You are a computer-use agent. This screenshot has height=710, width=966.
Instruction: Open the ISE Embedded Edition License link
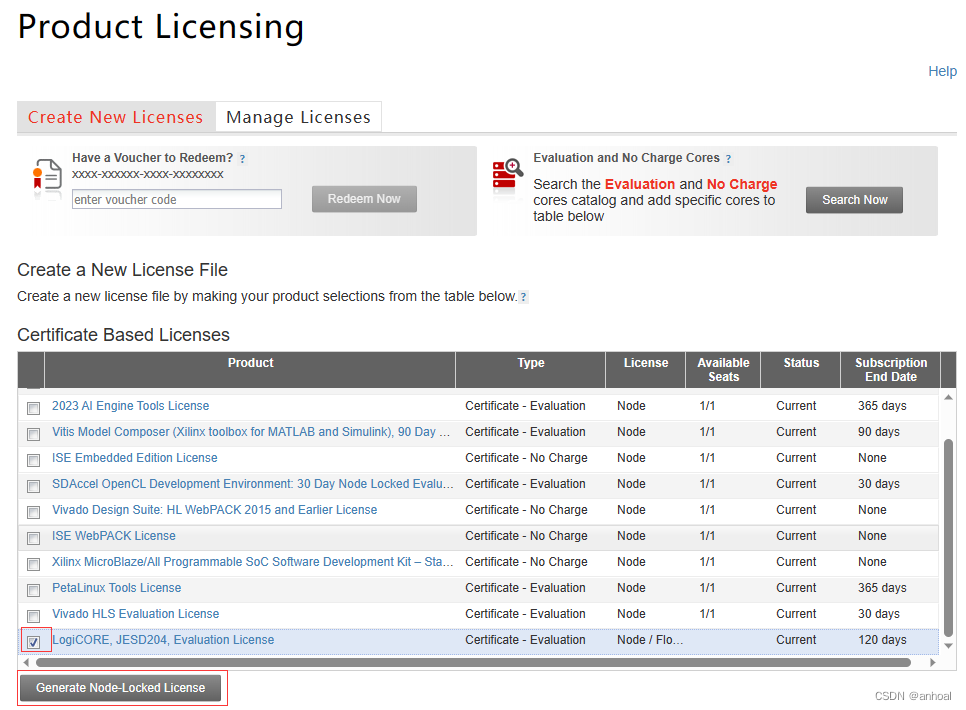[x=135, y=458]
